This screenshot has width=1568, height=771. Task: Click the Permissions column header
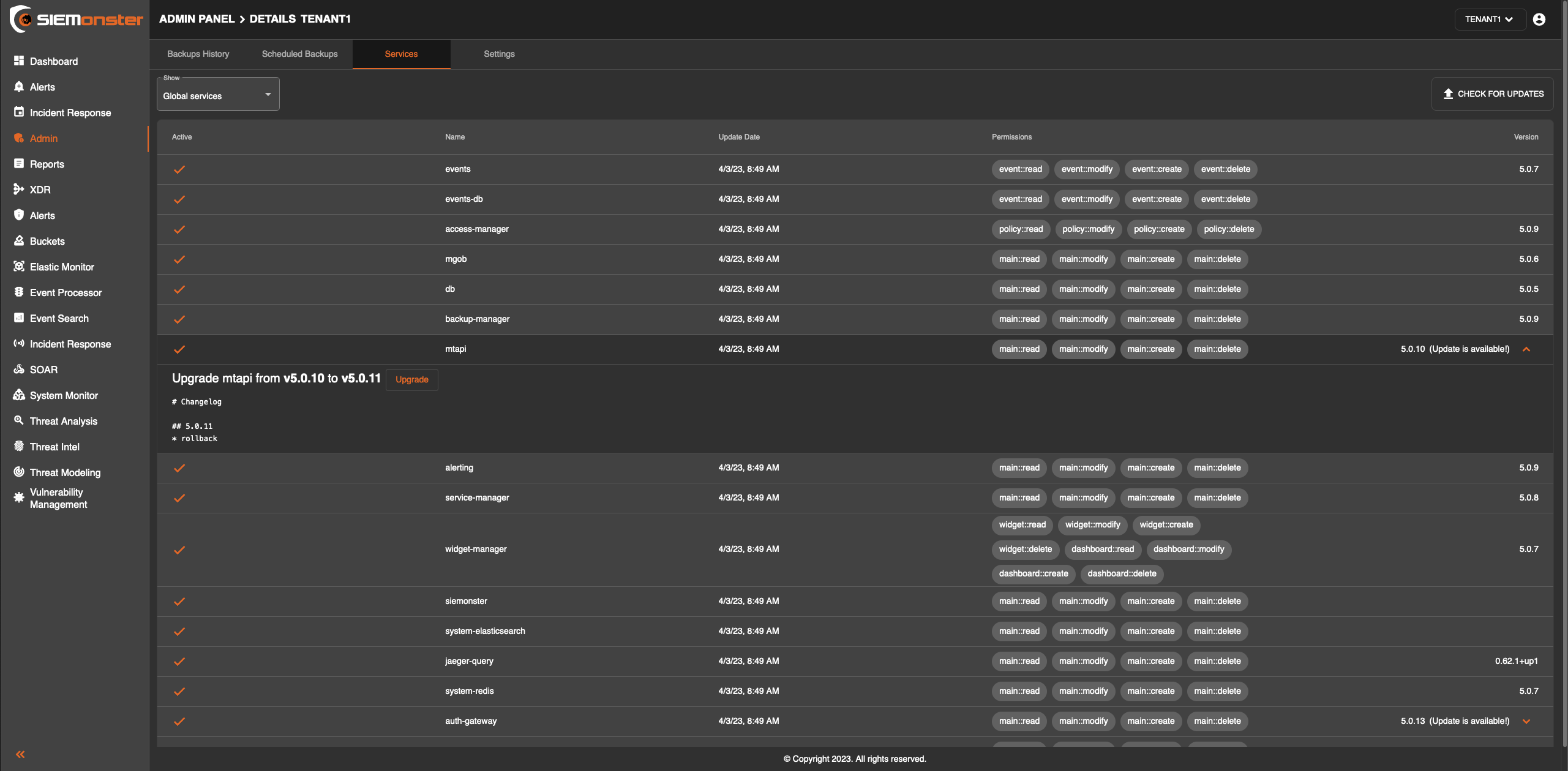(x=1012, y=137)
